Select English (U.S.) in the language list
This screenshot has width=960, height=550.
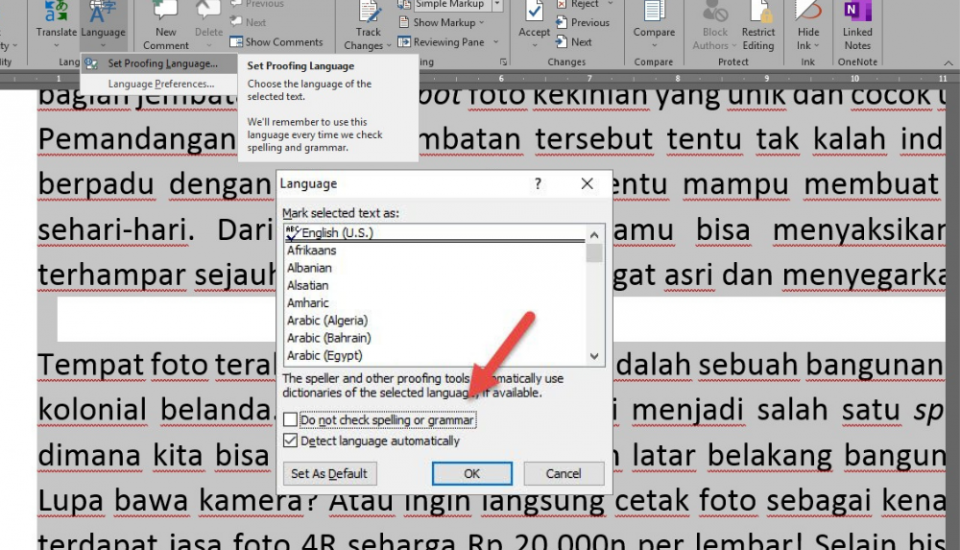pos(435,233)
